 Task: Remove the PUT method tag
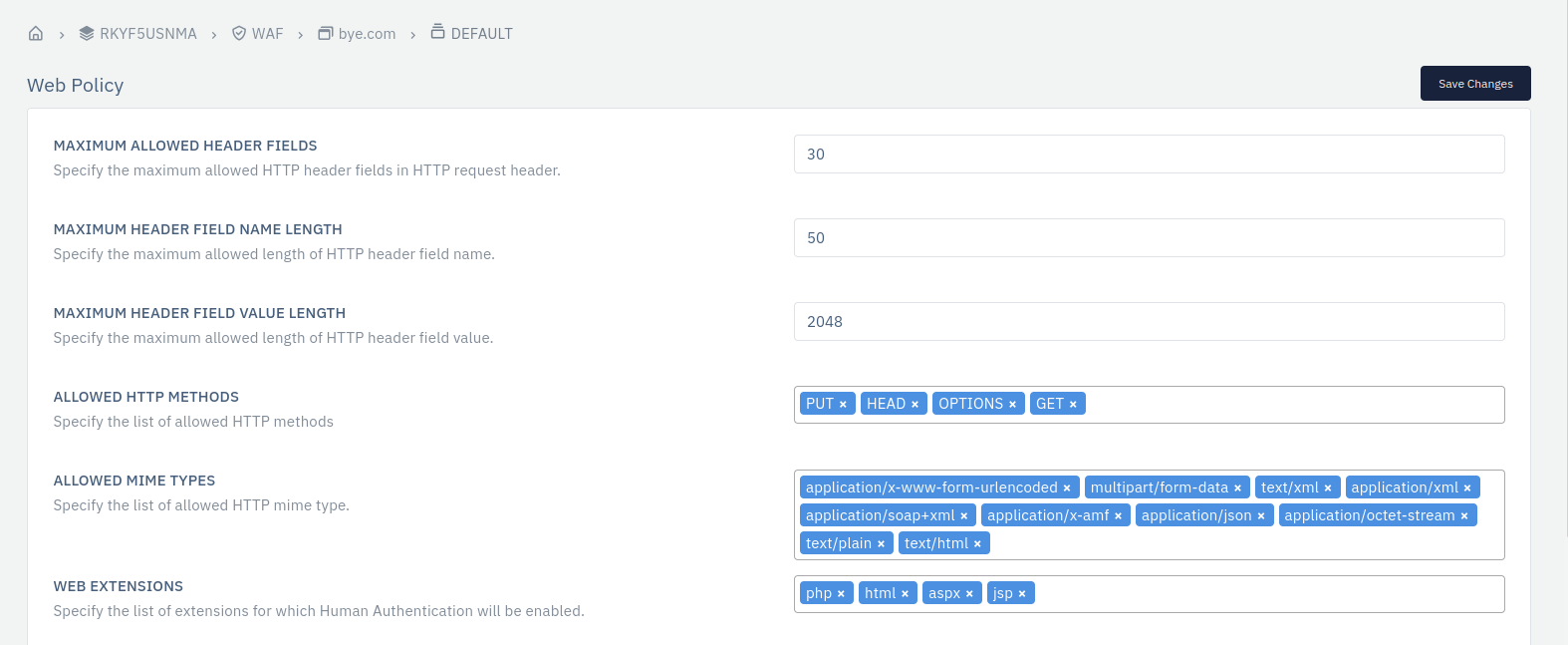[x=843, y=405]
